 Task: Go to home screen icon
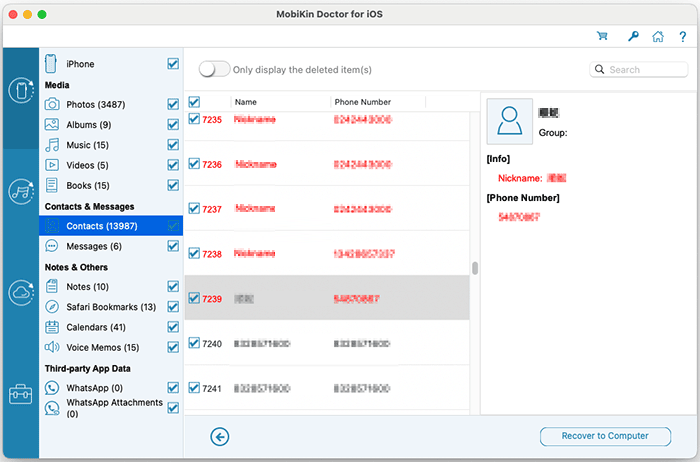[x=657, y=37]
